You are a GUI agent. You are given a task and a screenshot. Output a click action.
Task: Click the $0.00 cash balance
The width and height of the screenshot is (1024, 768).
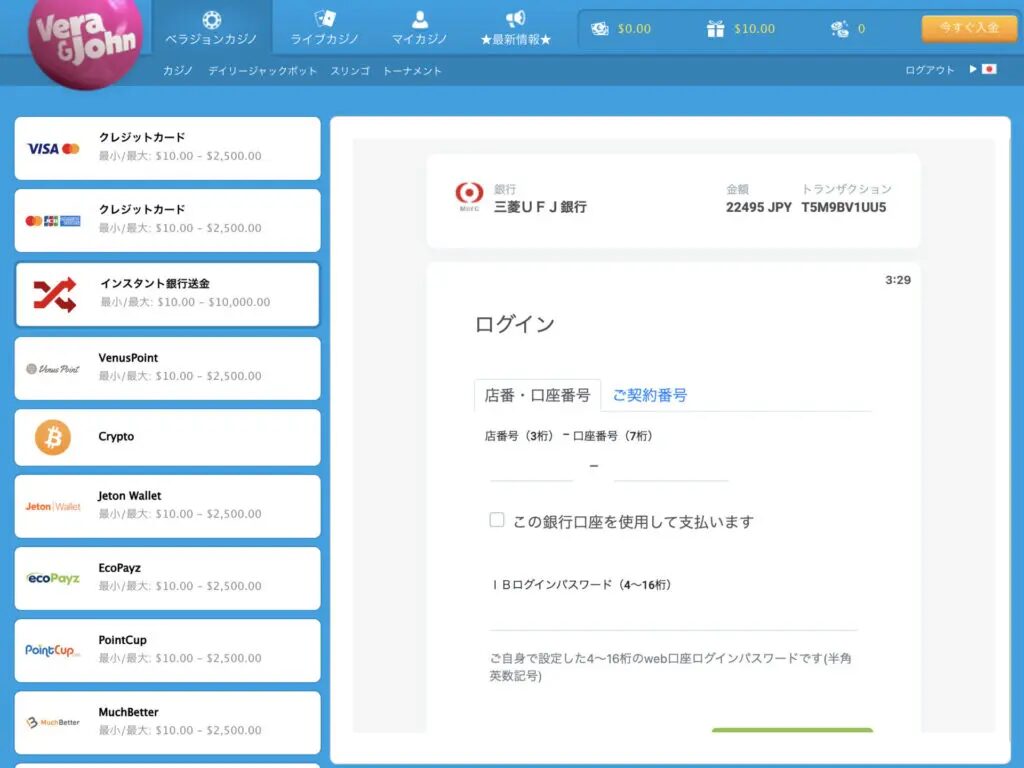[634, 29]
